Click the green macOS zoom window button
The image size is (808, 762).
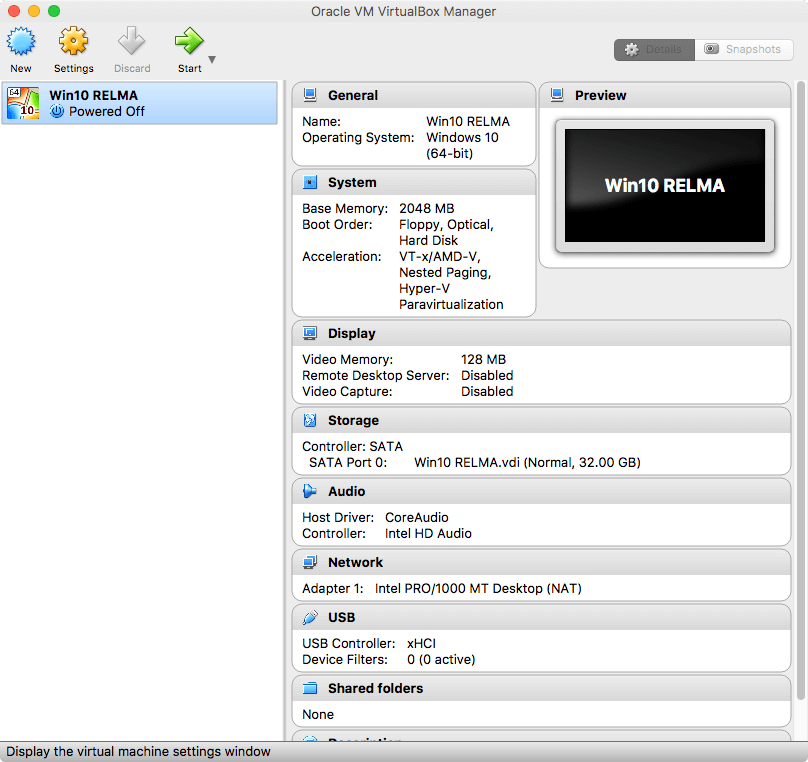pyautogui.click(x=54, y=11)
